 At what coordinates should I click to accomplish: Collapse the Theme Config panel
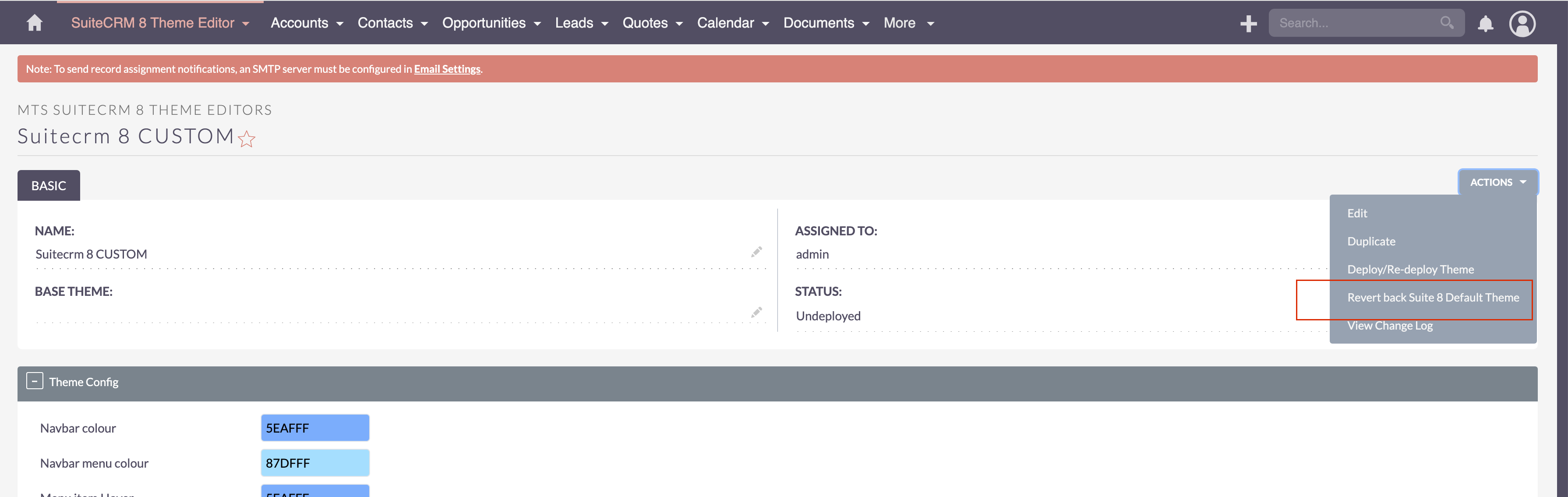pyautogui.click(x=35, y=381)
